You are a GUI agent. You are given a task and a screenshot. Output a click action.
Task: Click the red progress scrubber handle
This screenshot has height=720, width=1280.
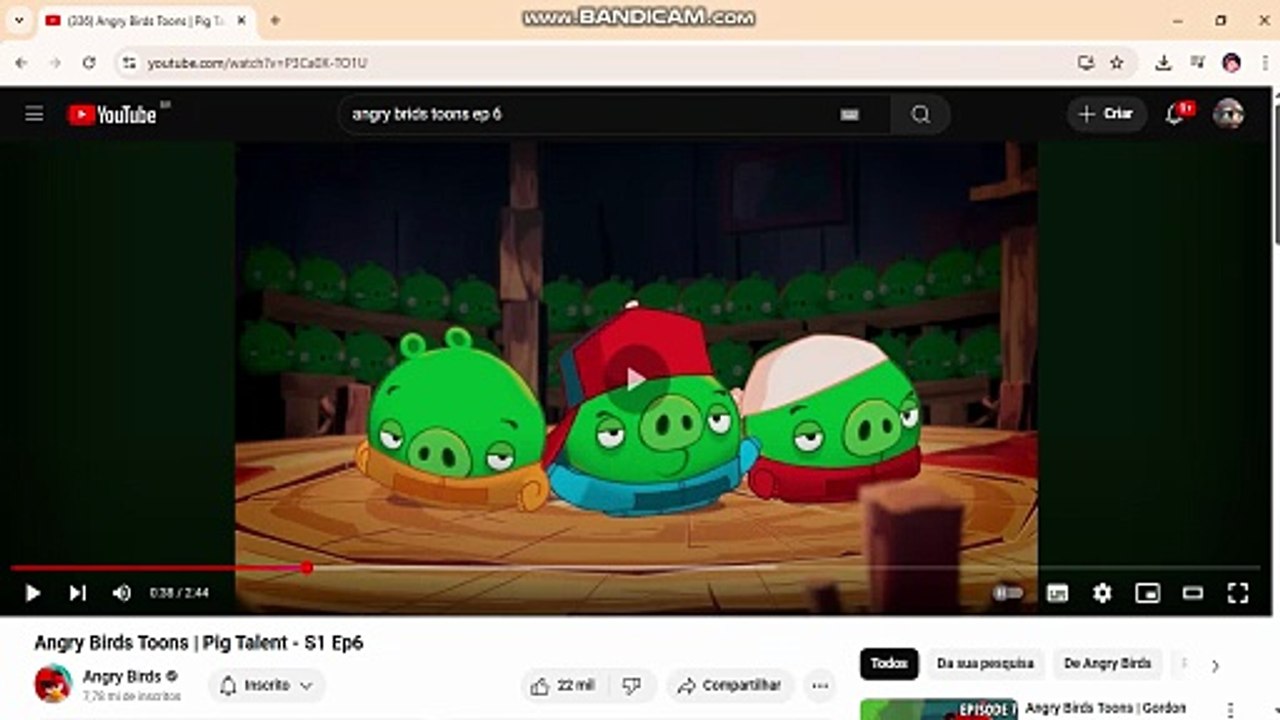307,568
